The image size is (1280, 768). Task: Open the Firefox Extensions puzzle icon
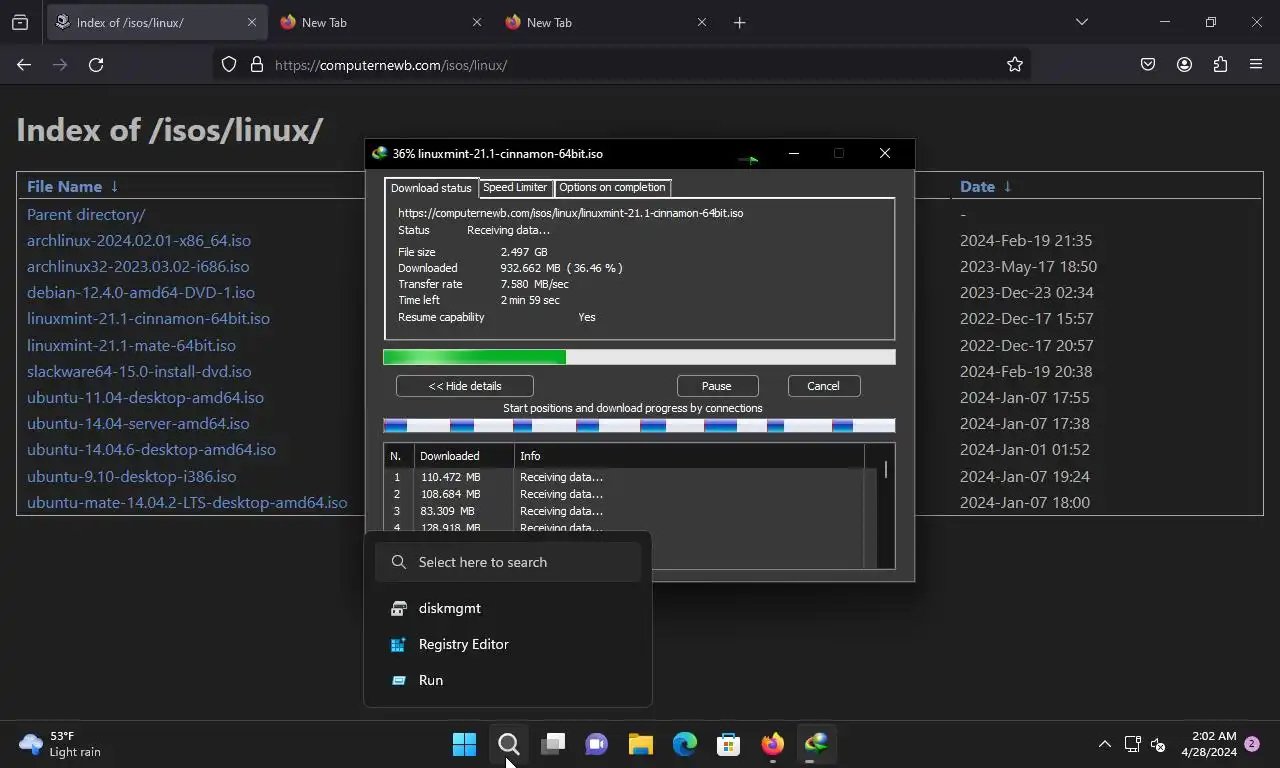(1220, 65)
